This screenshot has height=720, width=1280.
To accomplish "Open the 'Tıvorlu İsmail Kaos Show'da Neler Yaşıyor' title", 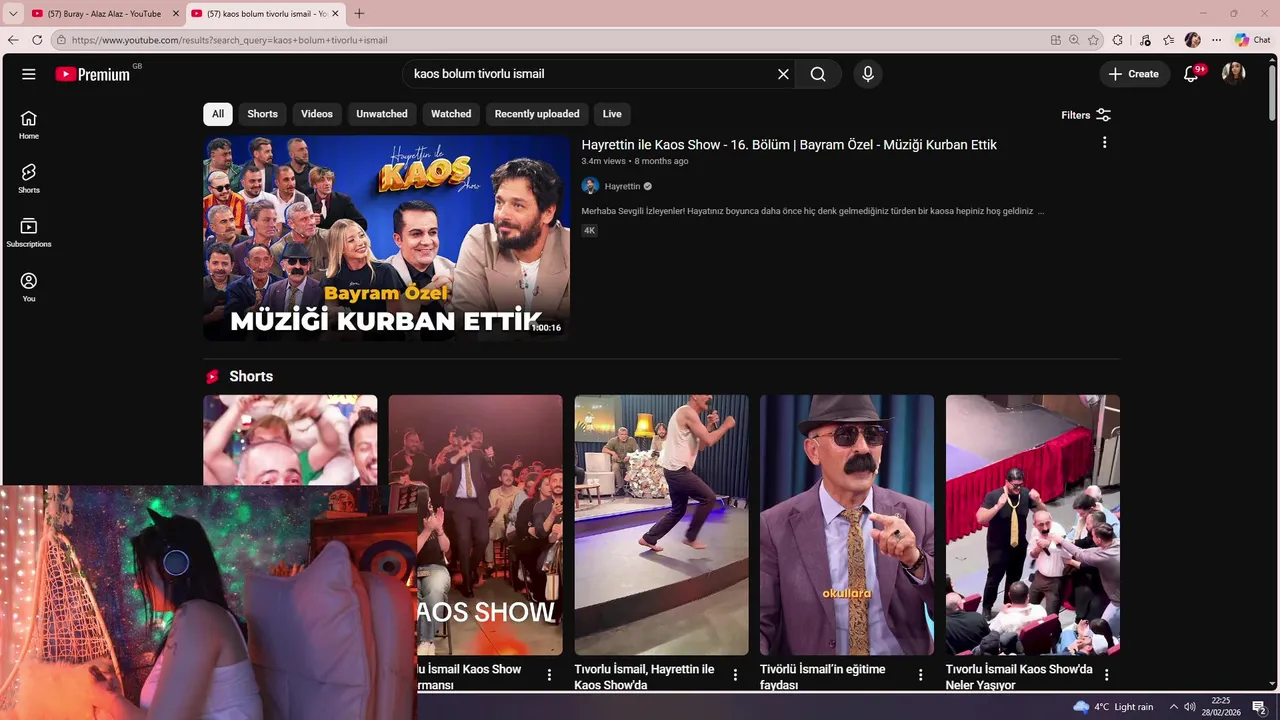I will click(1019, 677).
